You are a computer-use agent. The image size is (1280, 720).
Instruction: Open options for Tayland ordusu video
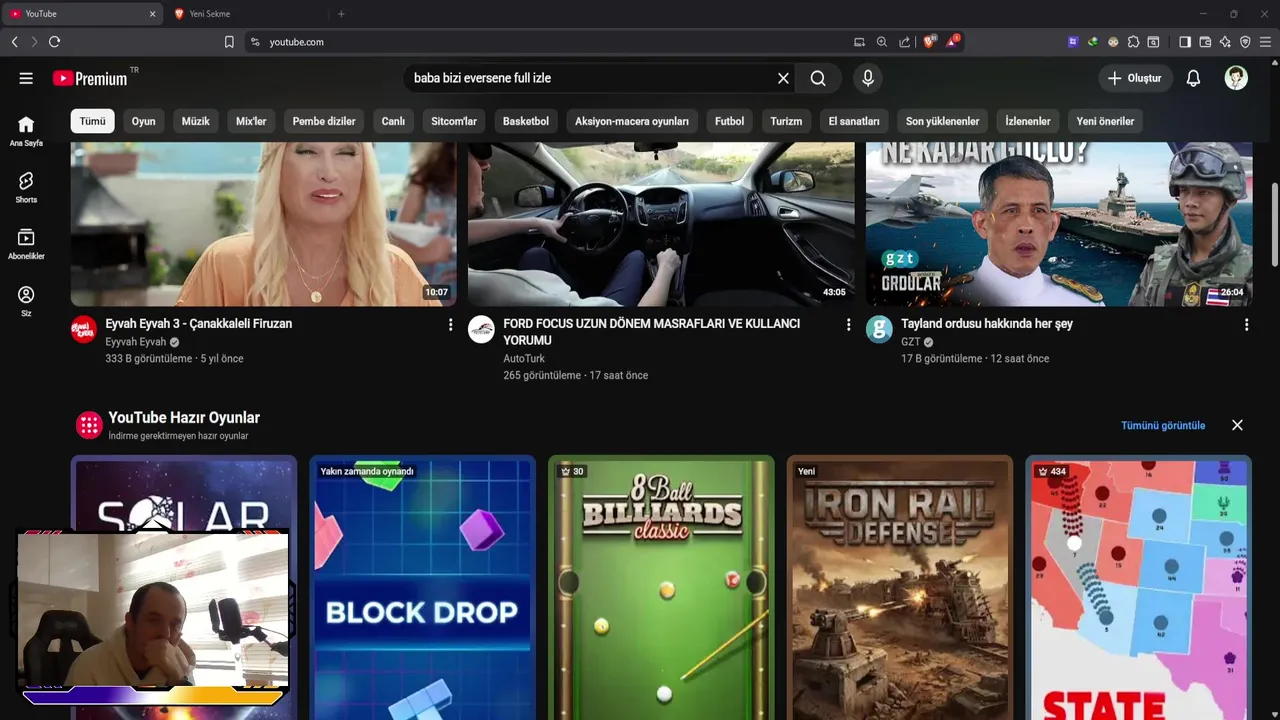(x=1246, y=325)
